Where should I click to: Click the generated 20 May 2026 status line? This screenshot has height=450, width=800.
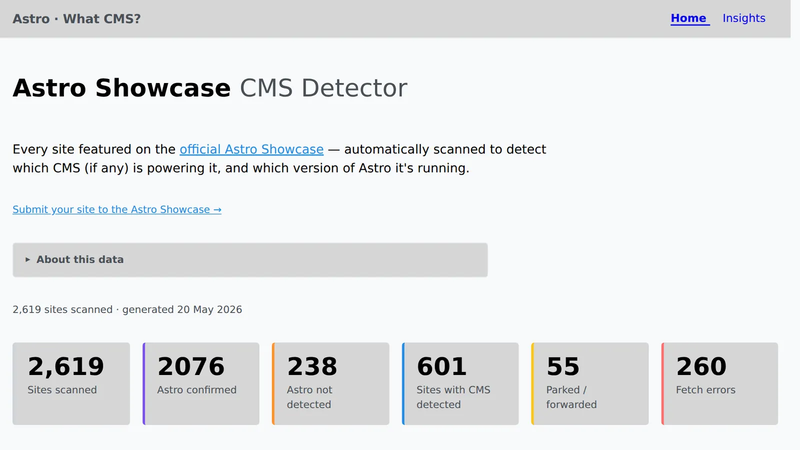point(128,310)
